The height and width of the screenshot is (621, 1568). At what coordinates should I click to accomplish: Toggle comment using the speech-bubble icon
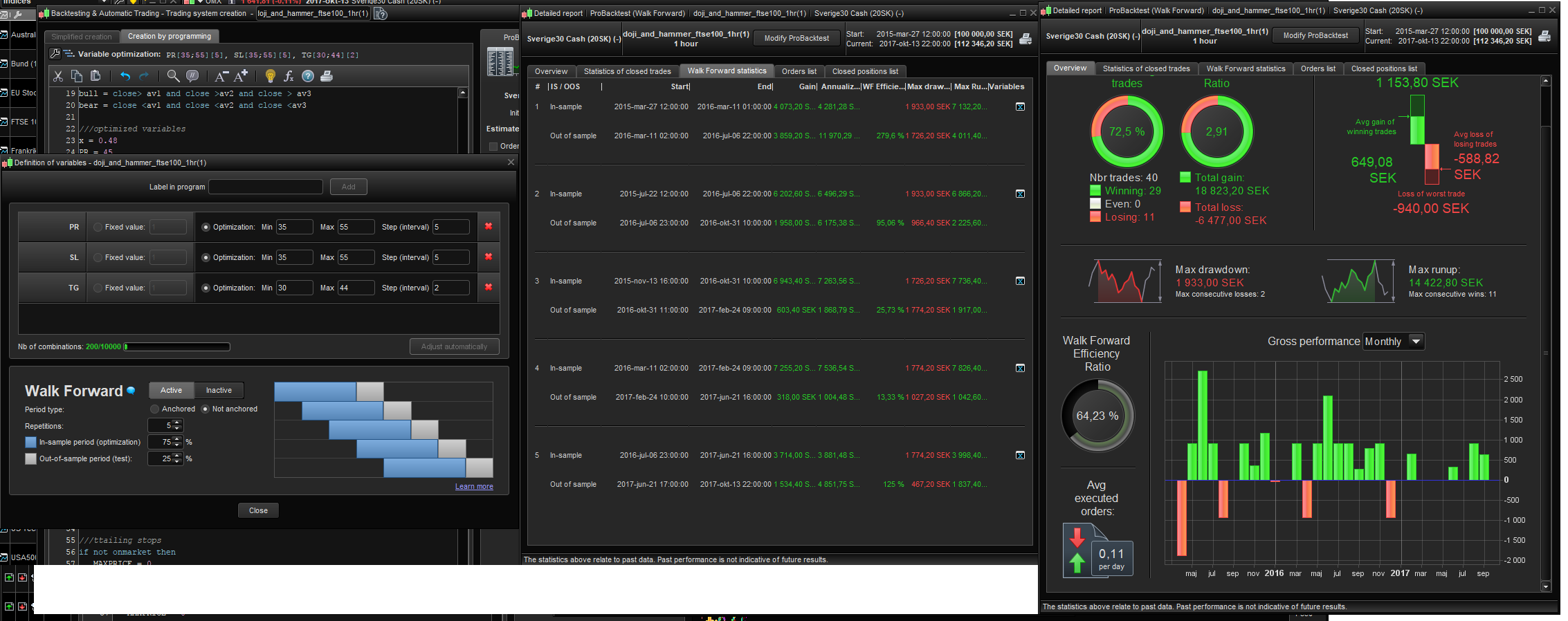pos(192,76)
